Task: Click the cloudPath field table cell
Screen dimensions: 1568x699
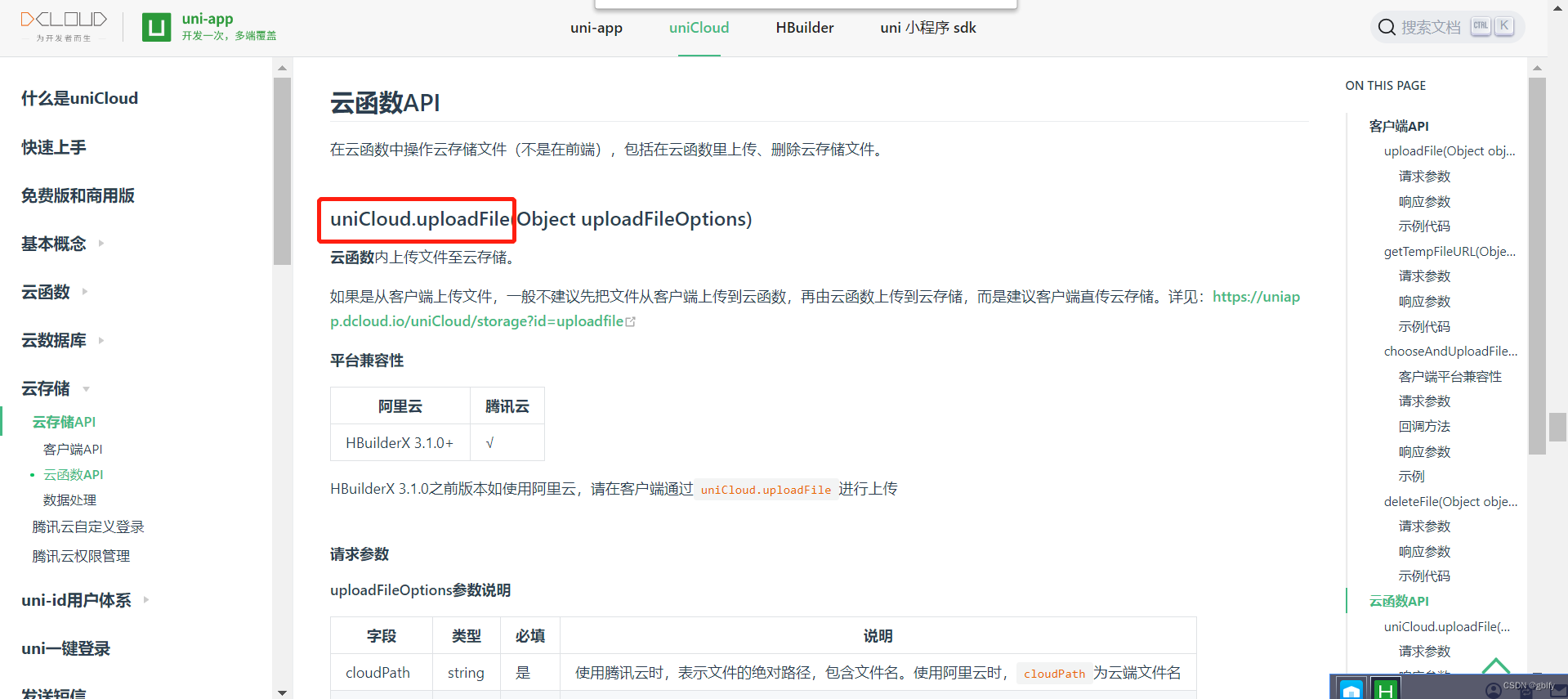Action: tap(381, 673)
